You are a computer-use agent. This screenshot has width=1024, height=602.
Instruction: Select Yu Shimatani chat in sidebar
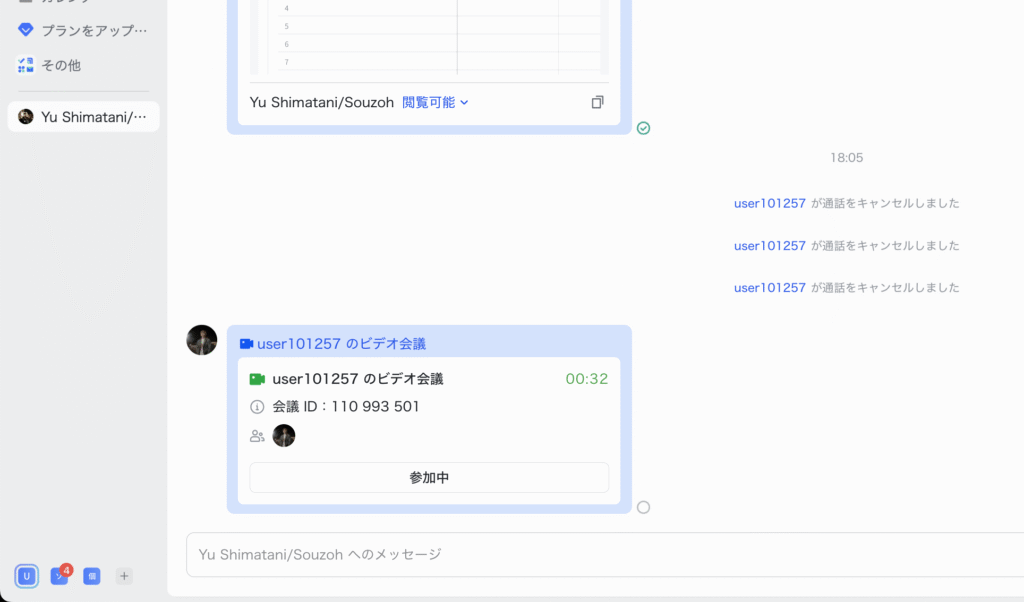pos(83,117)
